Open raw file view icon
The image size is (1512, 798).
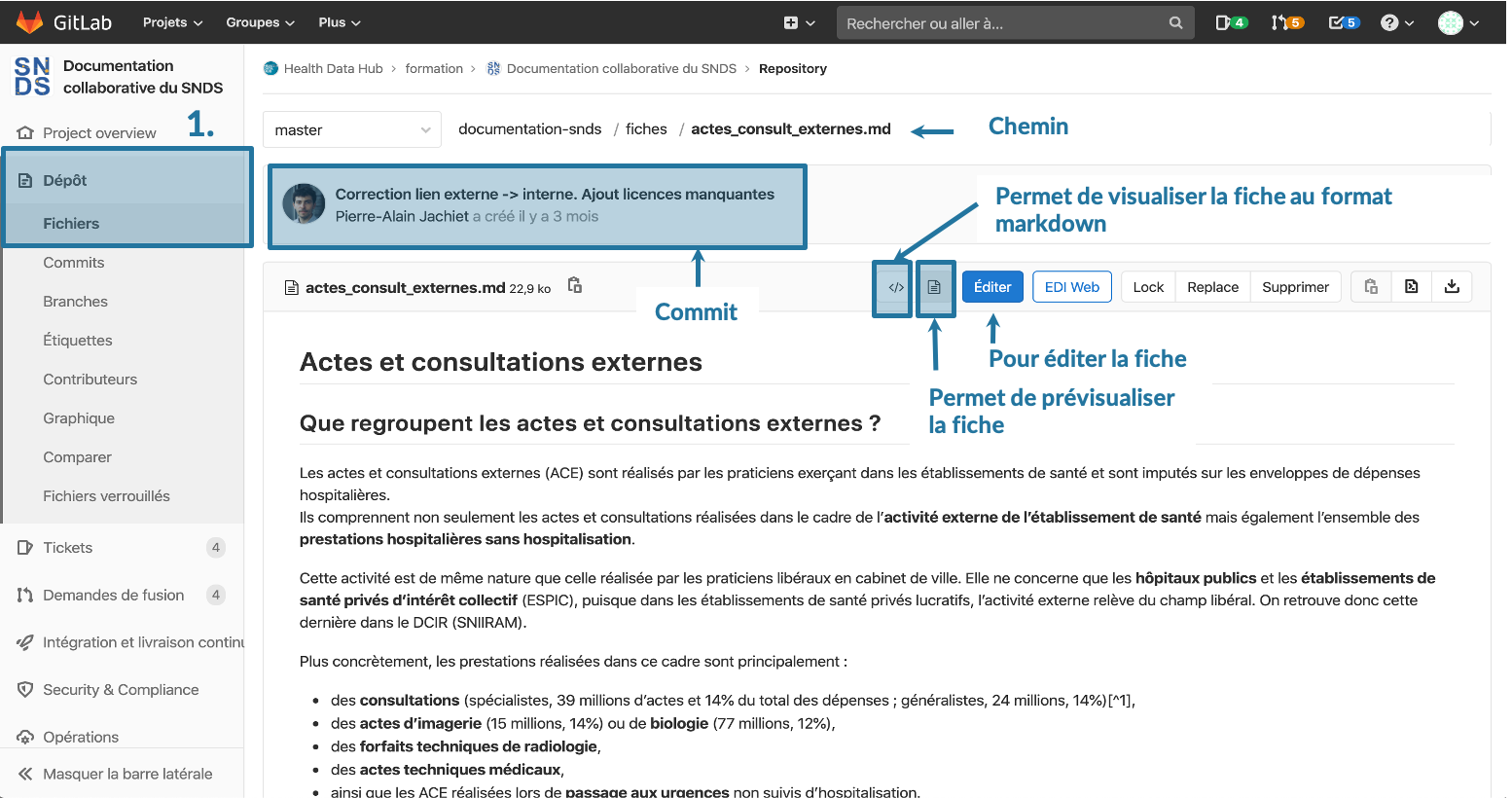(1411, 287)
